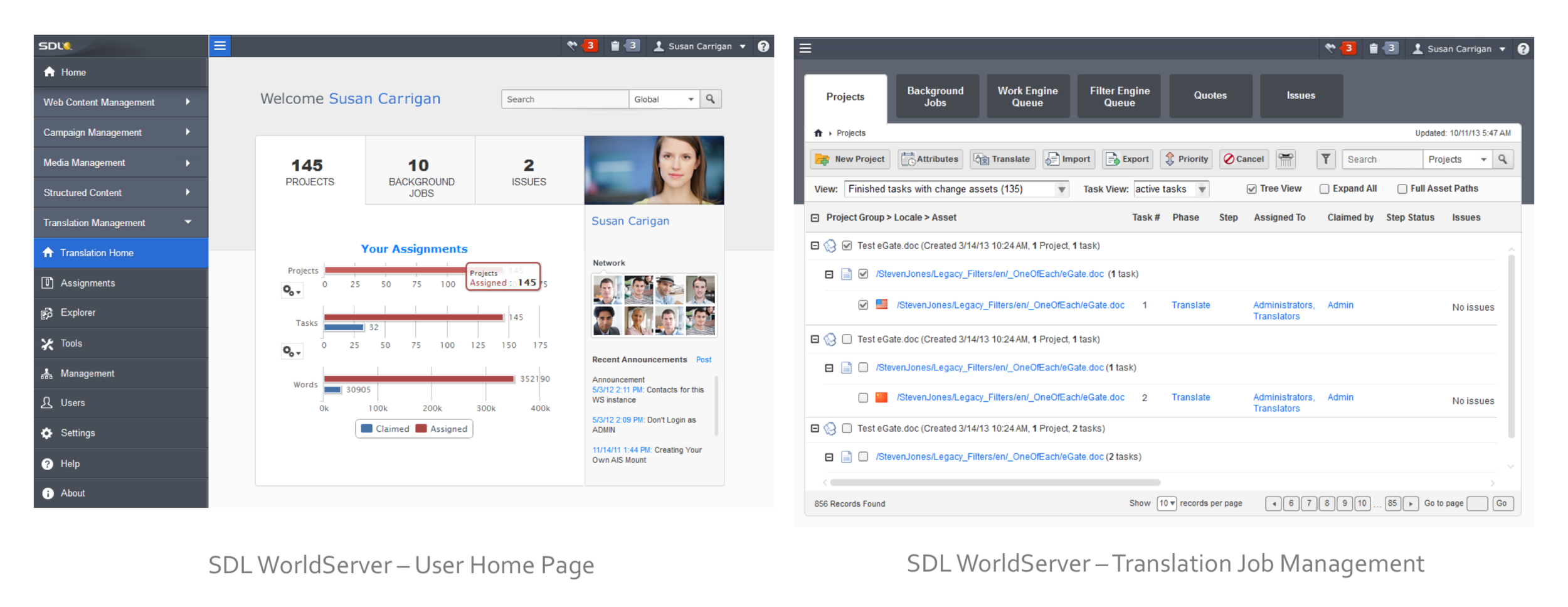The image size is (1568, 607).
Task: Click the Post link beside Recent Announcements
Action: point(704,360)
